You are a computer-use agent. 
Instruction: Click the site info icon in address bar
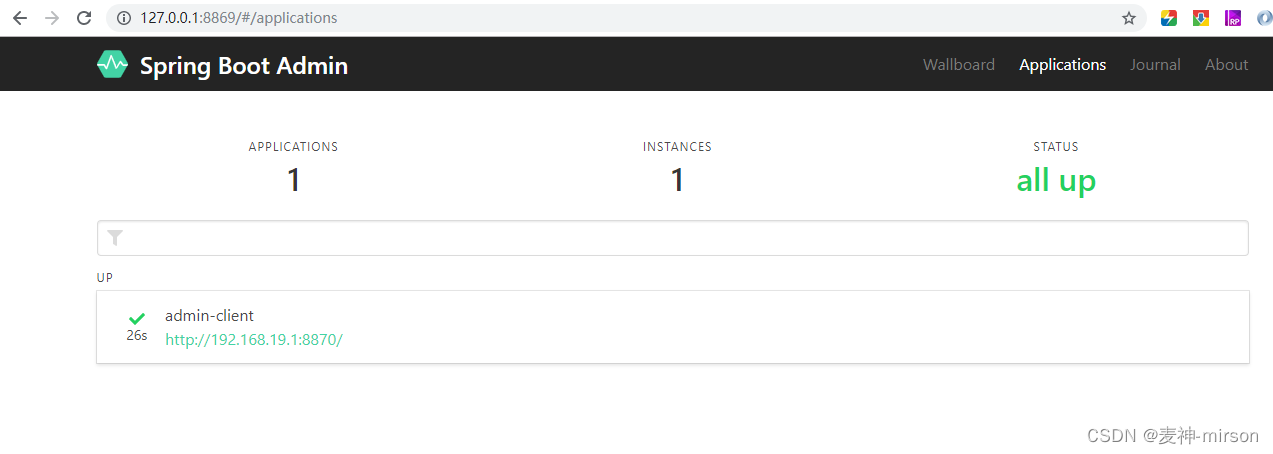click(124, 18)
